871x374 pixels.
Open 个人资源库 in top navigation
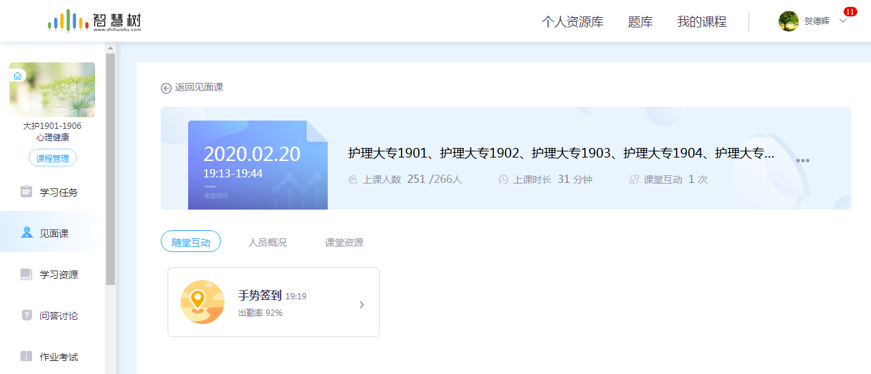coord(573,22)
